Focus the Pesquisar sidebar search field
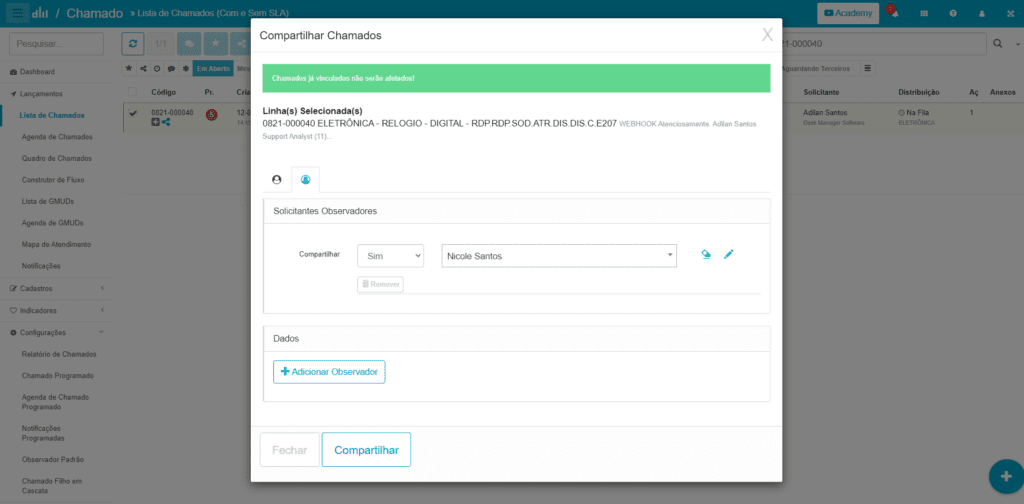The height and width of the screenshot is (504, 1024). click(56, 44)
